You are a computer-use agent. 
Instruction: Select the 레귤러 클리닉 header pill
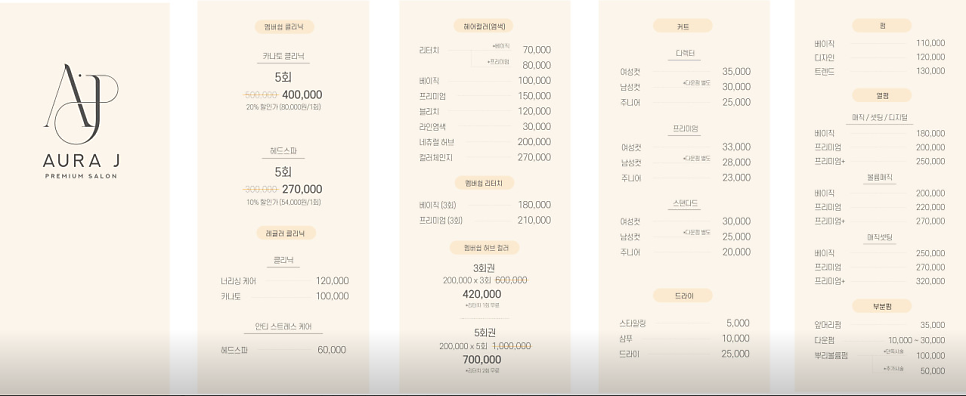[x=286, y=233]
